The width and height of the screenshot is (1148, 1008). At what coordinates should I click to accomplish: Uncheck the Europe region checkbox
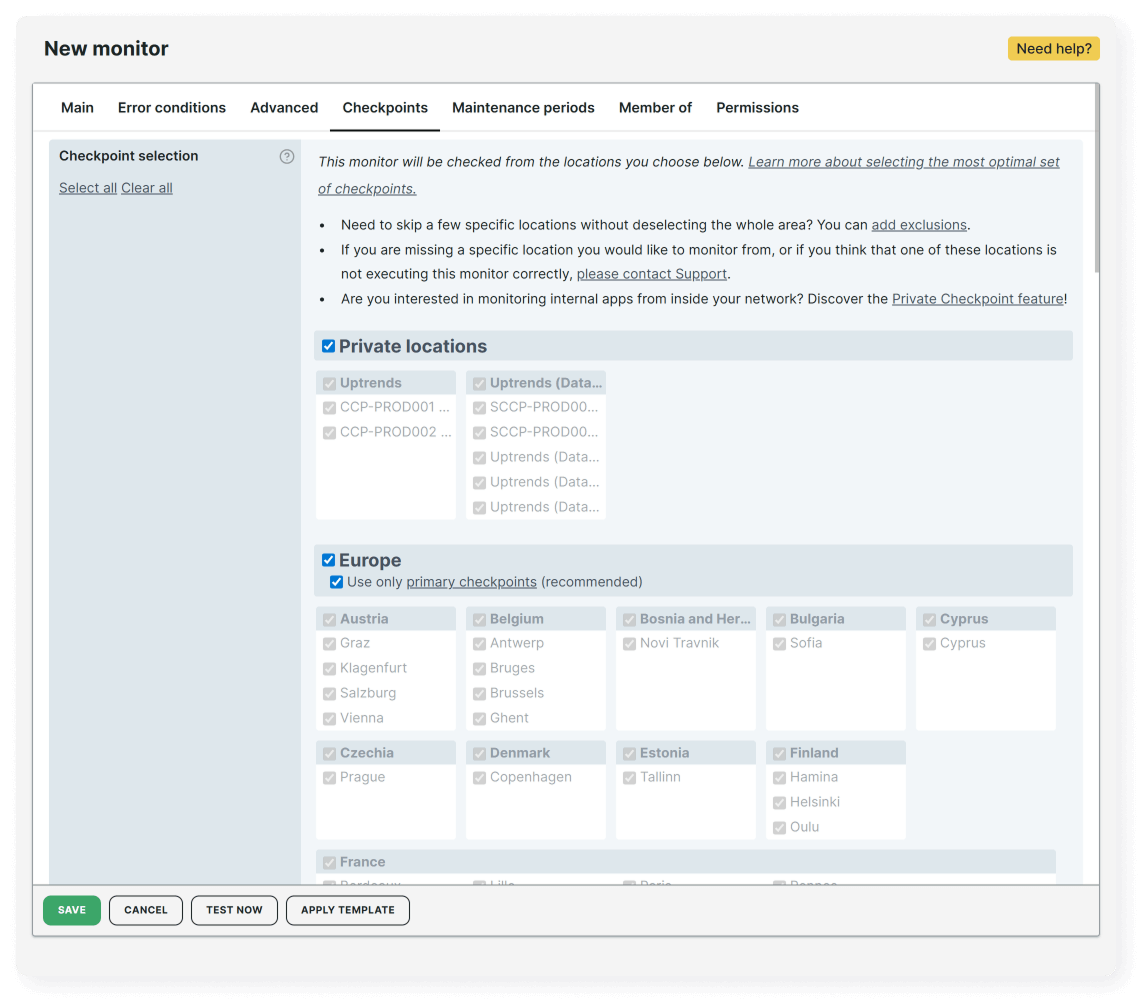[328, 560]
